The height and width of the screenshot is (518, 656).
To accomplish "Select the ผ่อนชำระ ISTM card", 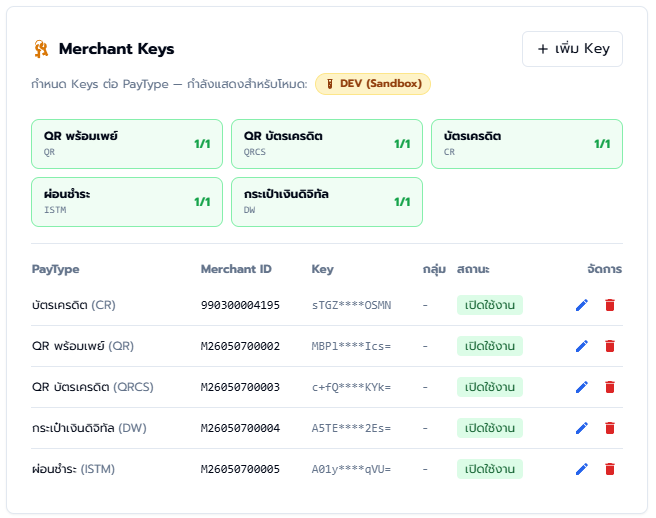I will 127,202.
